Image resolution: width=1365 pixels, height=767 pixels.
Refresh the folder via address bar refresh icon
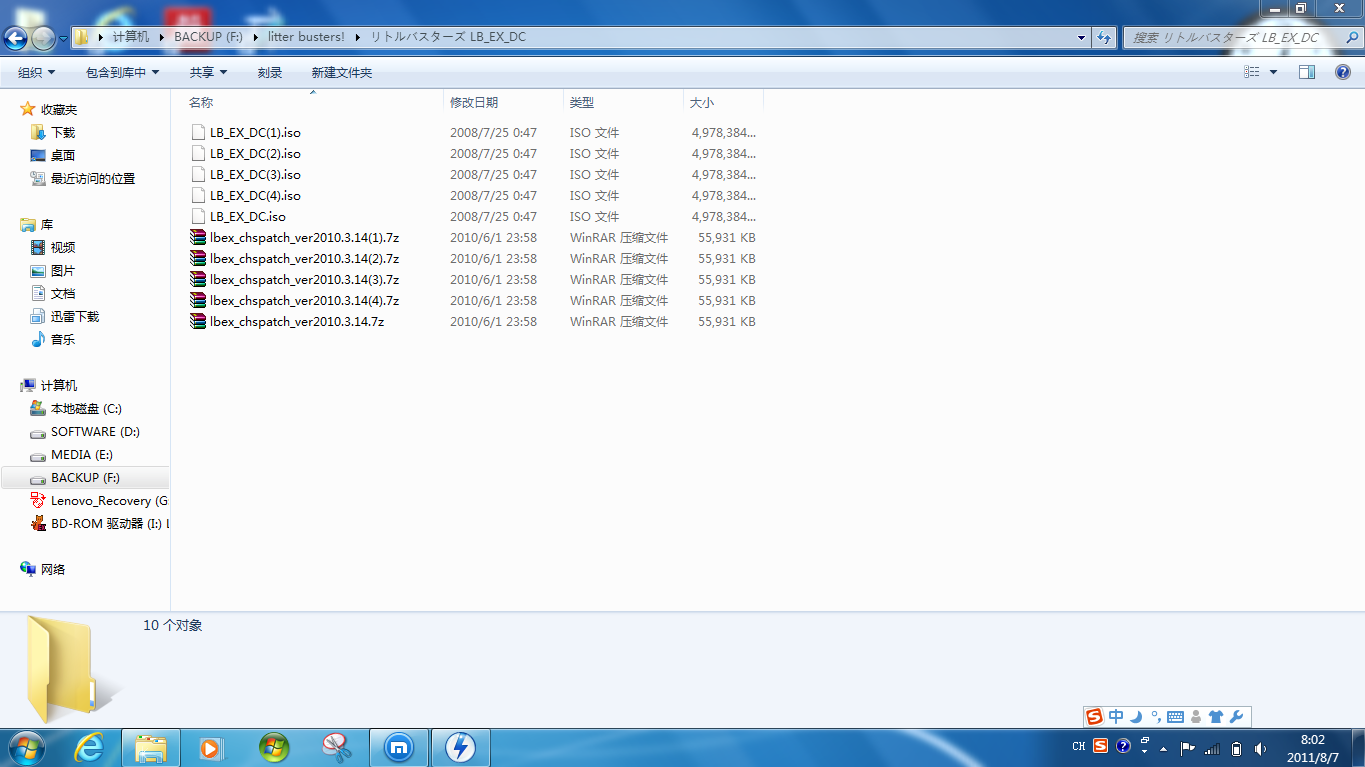point(1104,37)
